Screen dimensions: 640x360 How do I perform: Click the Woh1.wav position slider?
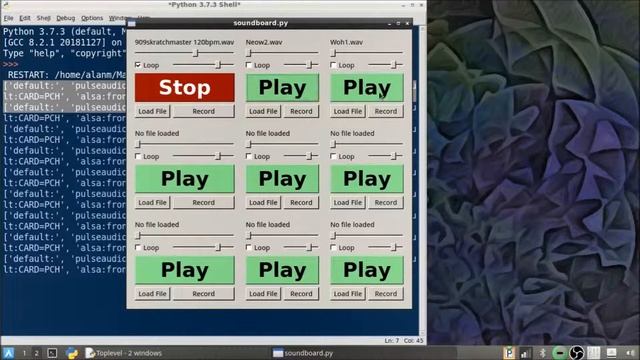(367, 53)
